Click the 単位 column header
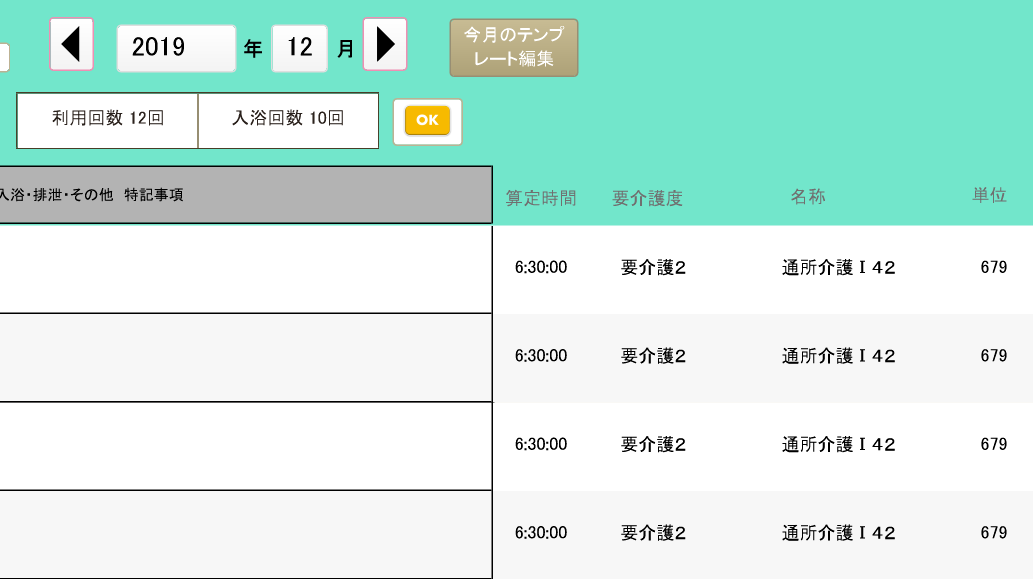Screen dimensions: 1033x580 990,195
